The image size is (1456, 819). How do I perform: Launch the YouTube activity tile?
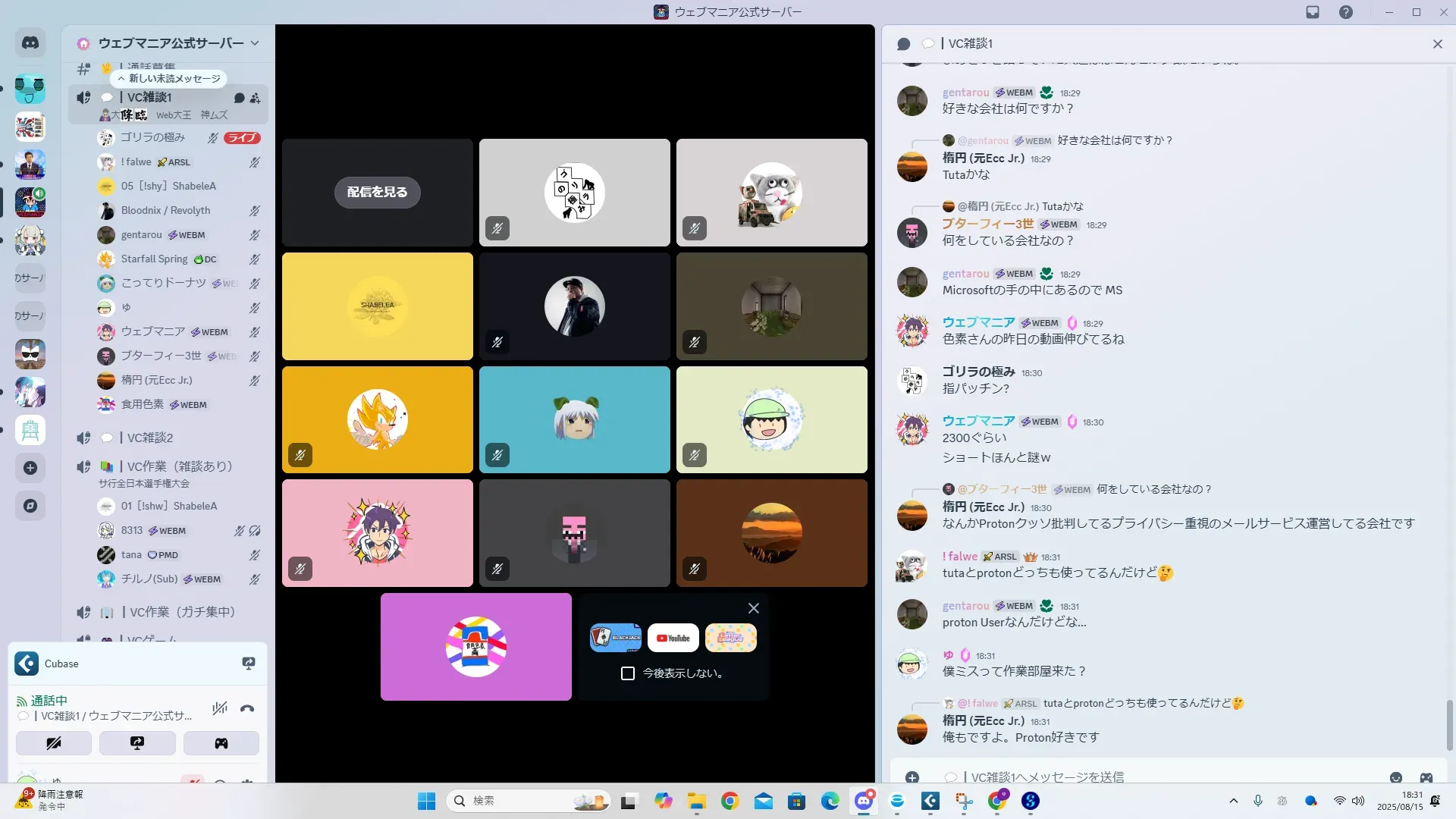pyautogui.click(x=673, y=638)
